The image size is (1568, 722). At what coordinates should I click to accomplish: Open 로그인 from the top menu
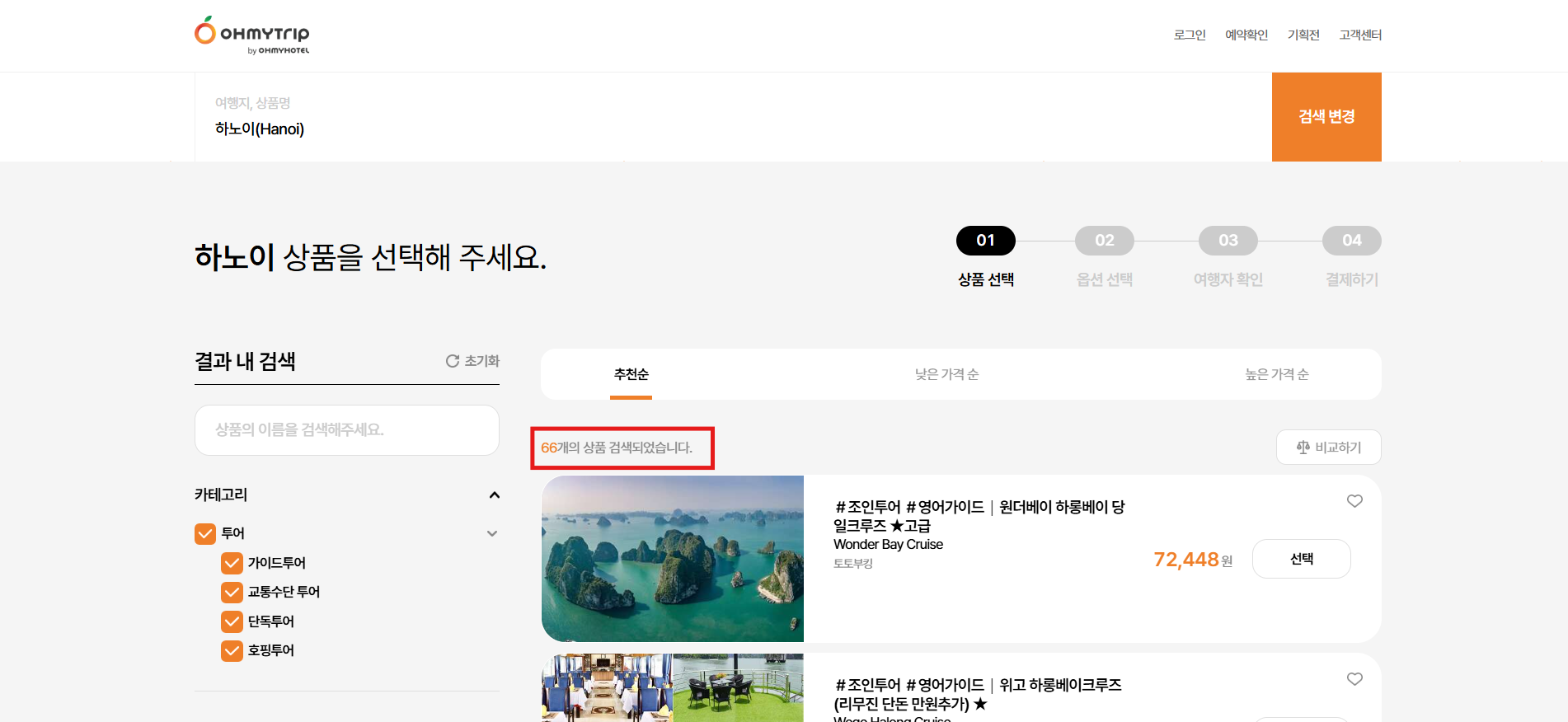coord(1190,35)
